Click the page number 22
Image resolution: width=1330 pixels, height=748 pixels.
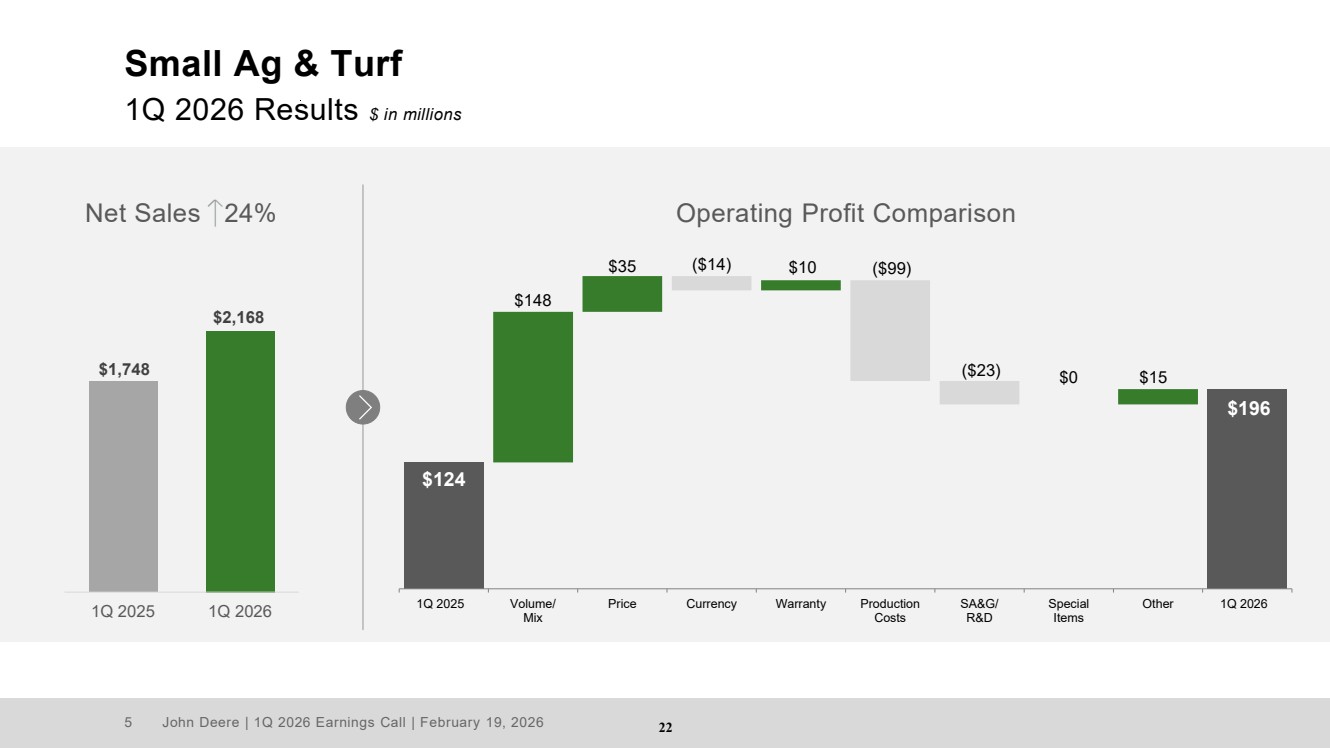(665, 727)
